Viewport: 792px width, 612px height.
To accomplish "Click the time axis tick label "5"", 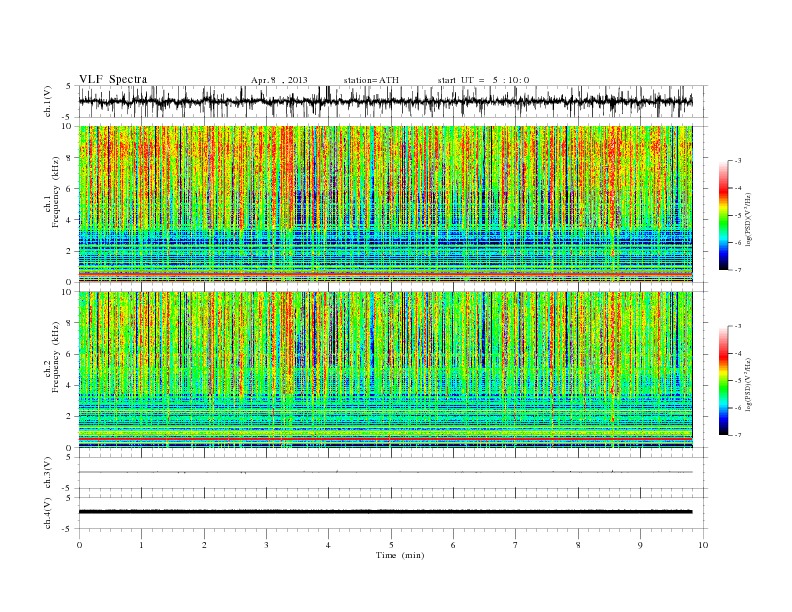I will tap(391, 545).
